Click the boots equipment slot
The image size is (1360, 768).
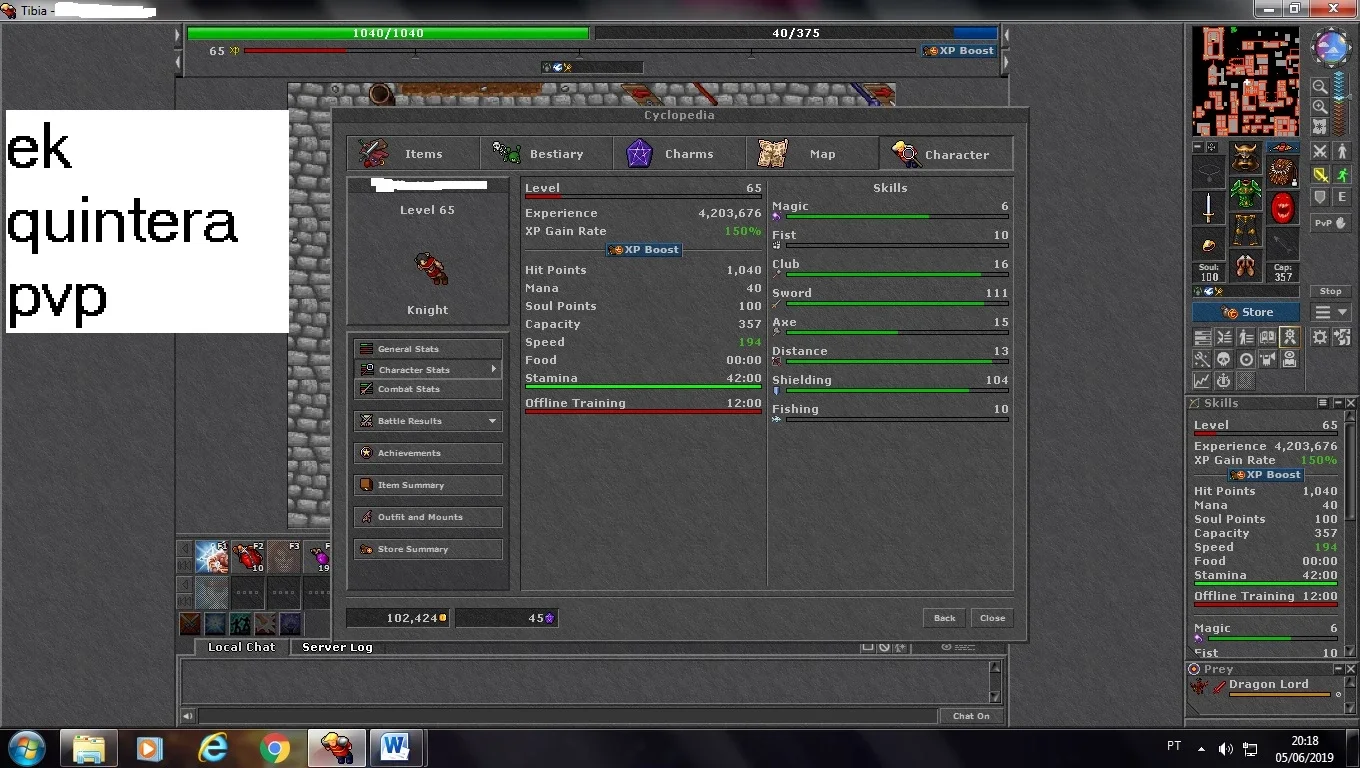(1245, 266)
